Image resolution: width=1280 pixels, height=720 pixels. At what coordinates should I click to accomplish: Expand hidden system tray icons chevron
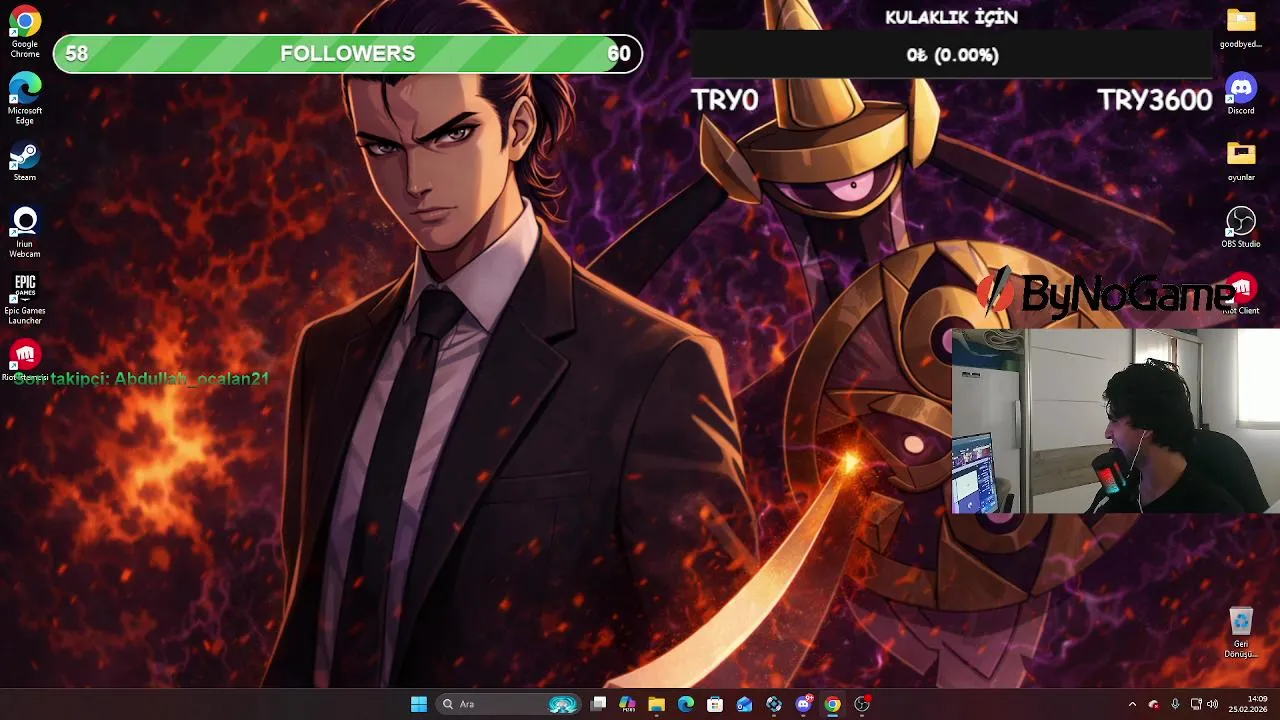point(1132,704)
